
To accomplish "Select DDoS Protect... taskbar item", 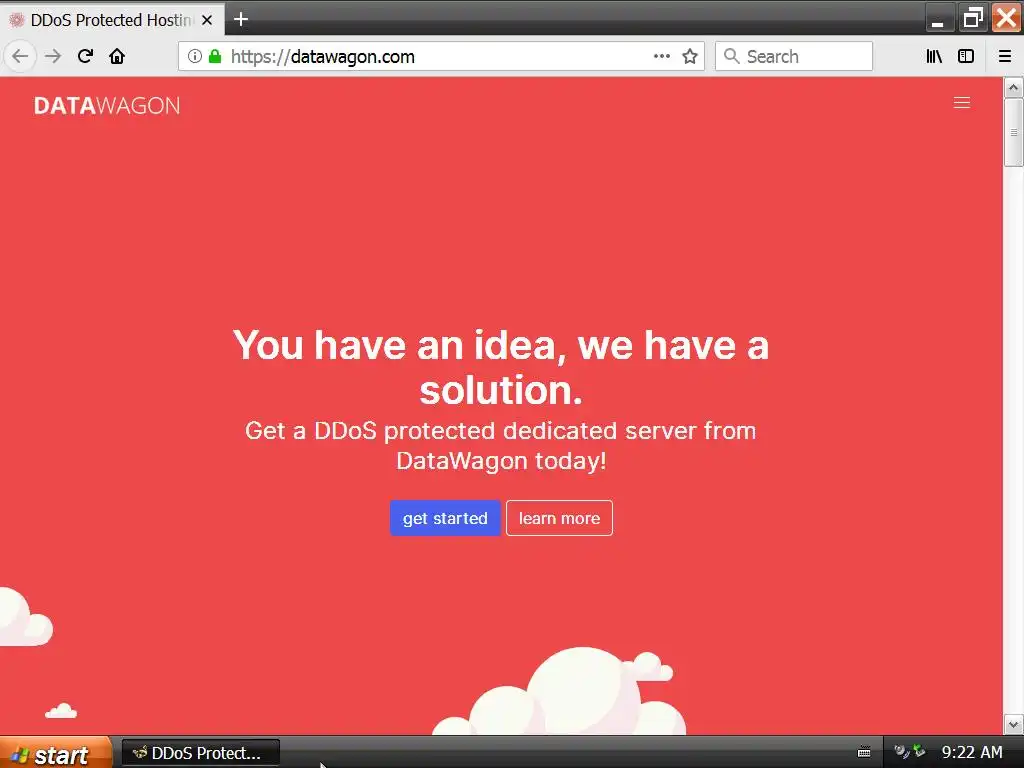I will pyautogui.click(x=200, y=753).
